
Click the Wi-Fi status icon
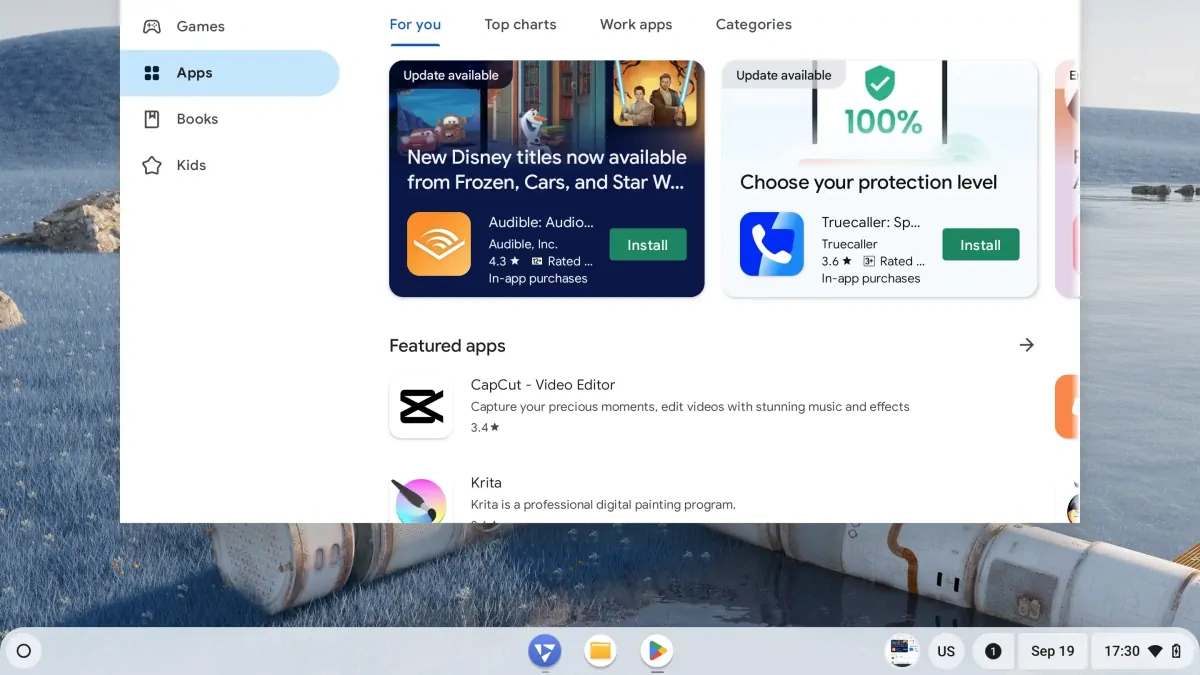pyautogui.click(x=1155, y=651)
